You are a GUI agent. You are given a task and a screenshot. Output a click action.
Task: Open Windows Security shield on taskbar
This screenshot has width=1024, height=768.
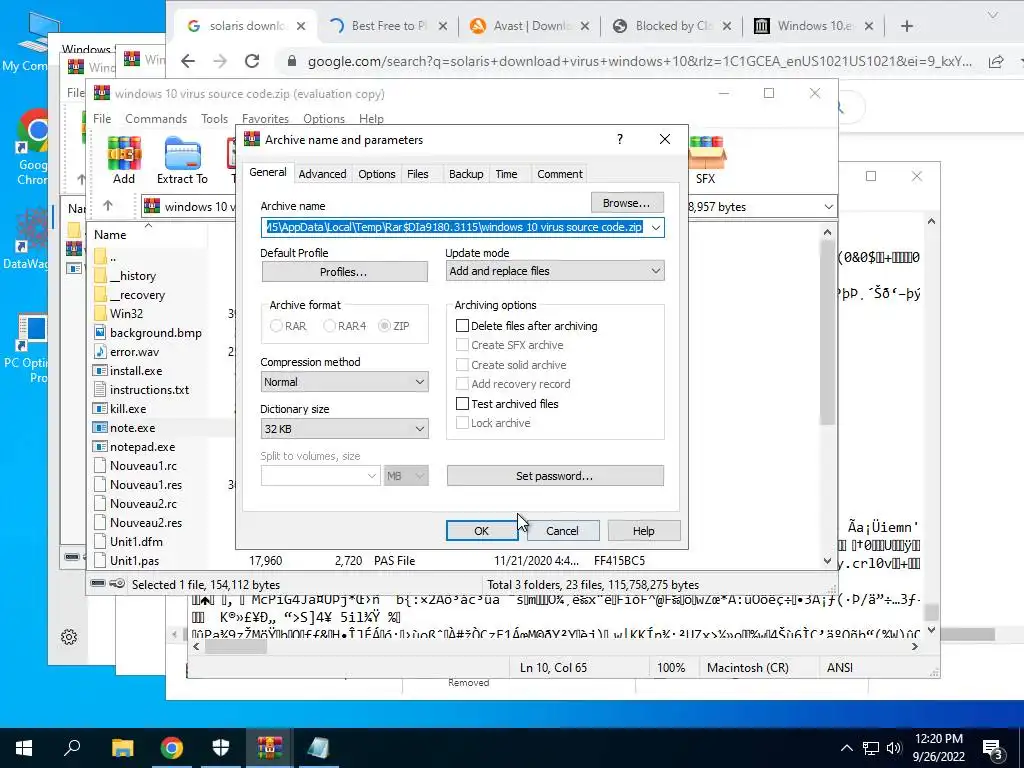[x=221, y=748]
